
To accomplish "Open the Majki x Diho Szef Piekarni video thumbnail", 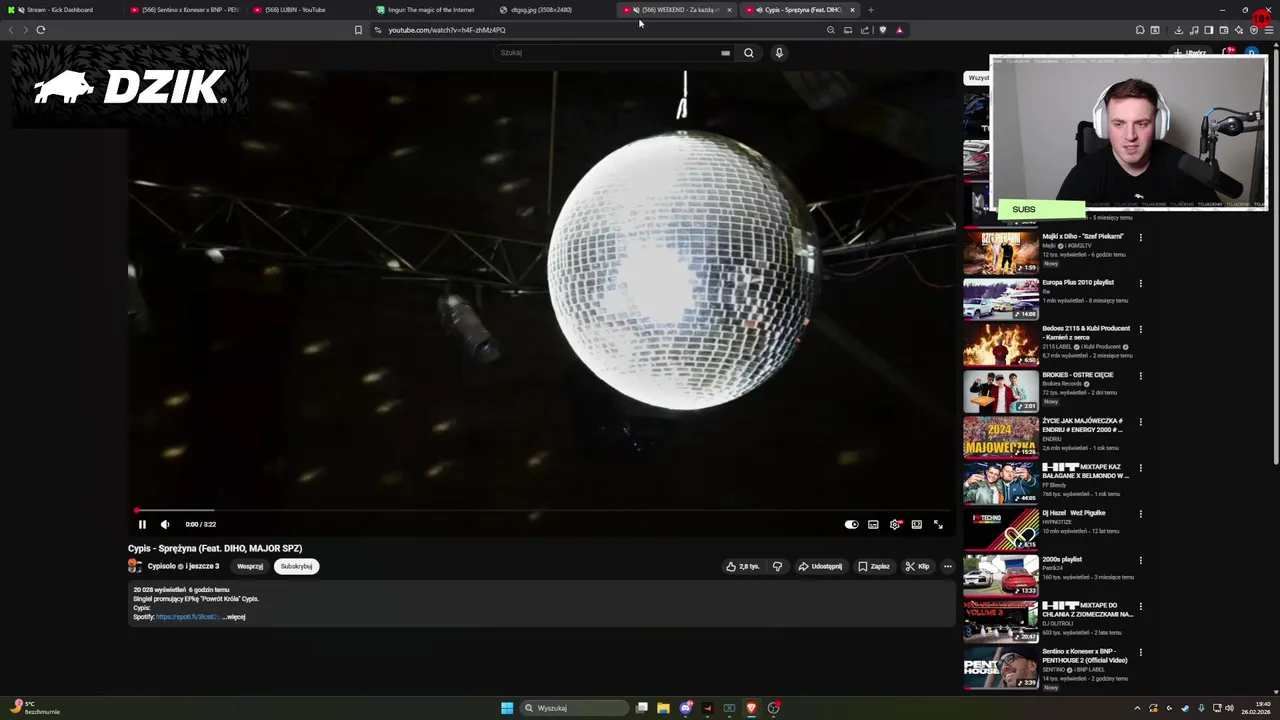I will [x=1001, y=252].
